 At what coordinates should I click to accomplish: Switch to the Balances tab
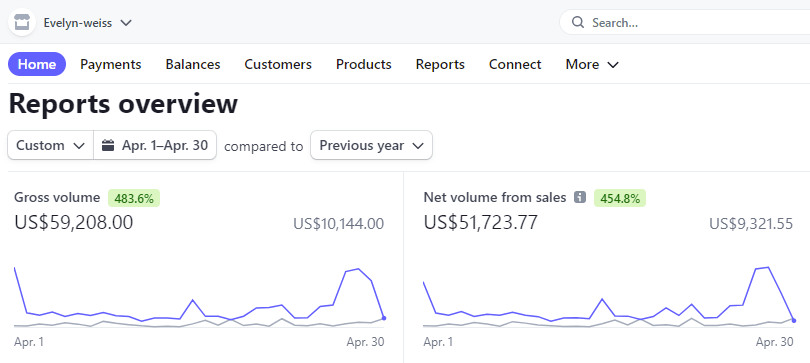[x=193, y=65]
